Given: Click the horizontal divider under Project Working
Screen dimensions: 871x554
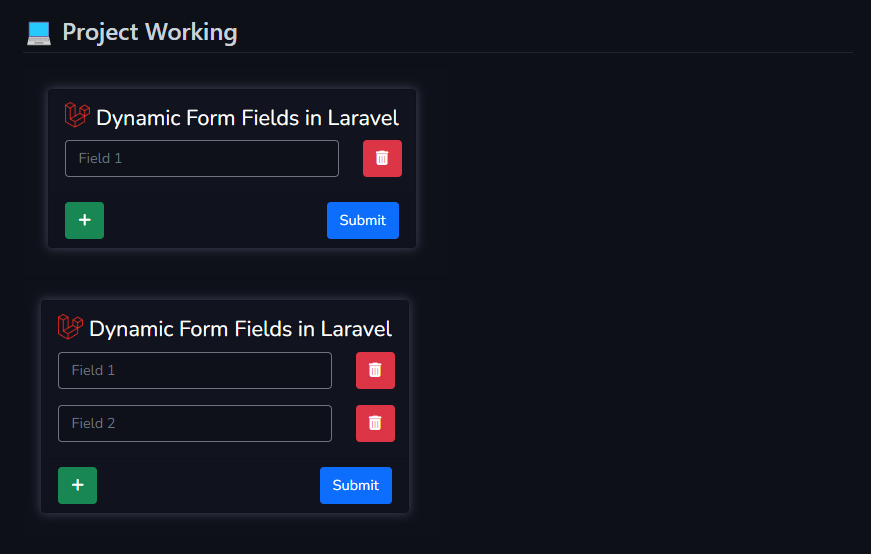Looking at the screenshot, I should click(438, 53).
